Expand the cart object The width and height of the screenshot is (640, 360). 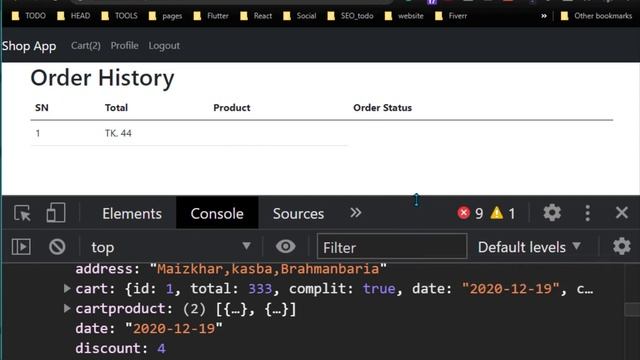pyautogui.click(x=67, y=288)
